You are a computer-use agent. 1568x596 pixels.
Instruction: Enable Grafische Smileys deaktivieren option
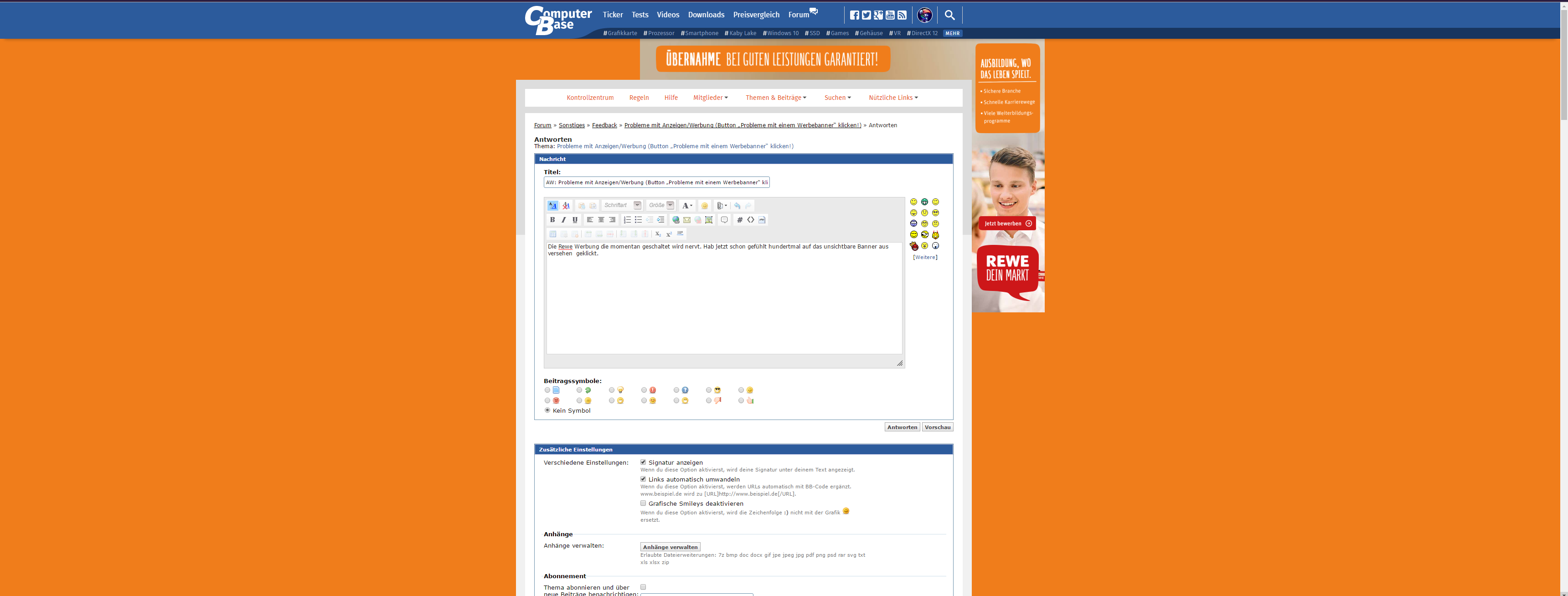[643, 503]
